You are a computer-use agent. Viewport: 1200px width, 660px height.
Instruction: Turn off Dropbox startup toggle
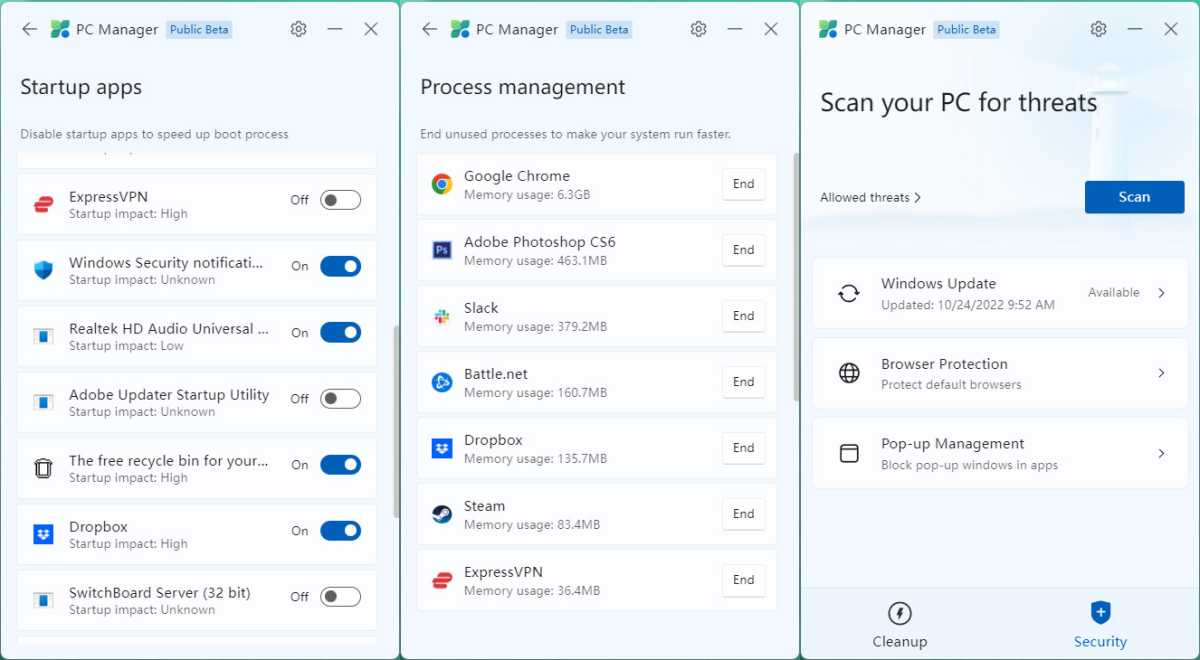340,530
